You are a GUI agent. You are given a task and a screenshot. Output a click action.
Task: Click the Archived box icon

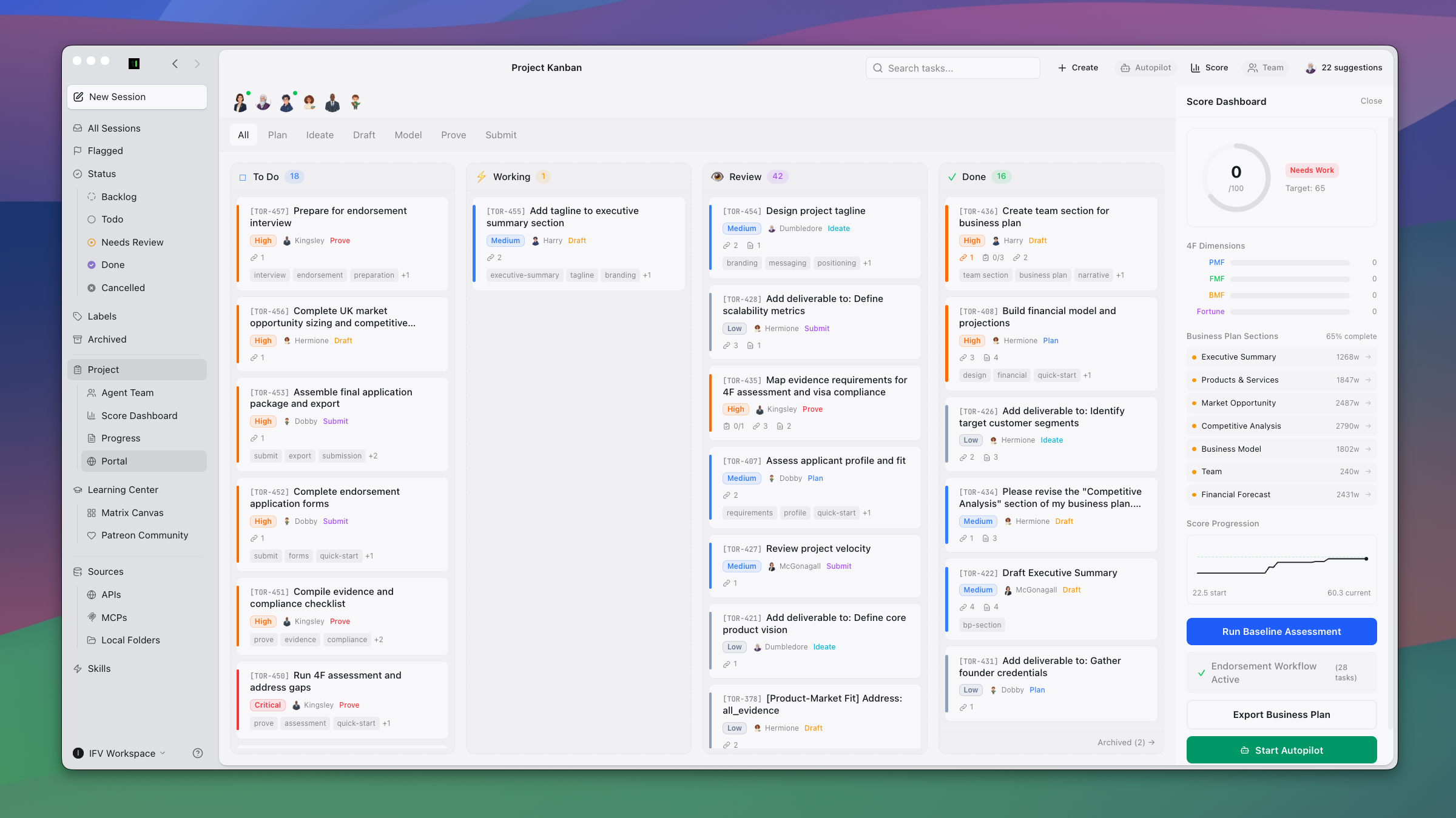78,340
